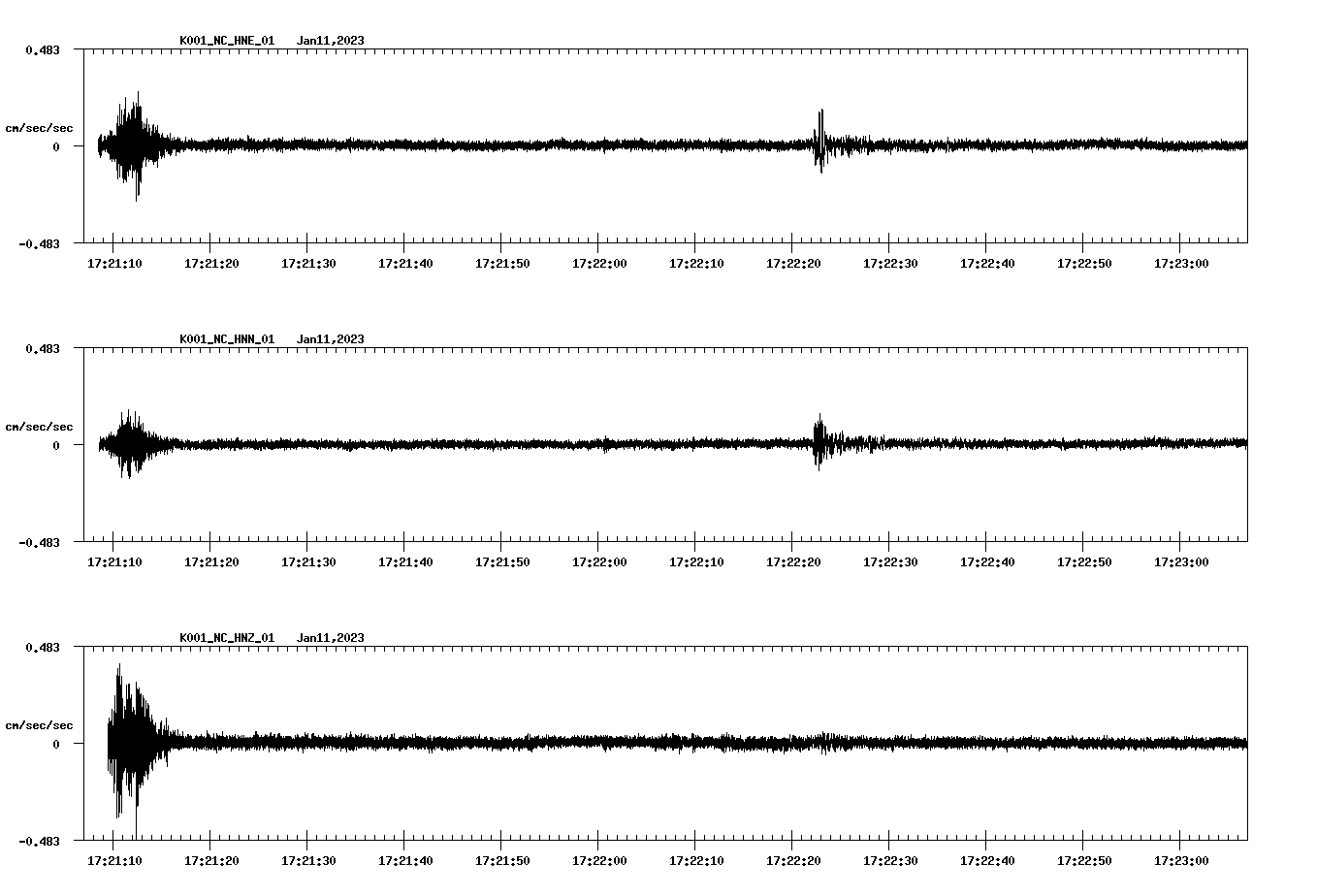Click the Jan11,2023 date label on top trace
1317x896 pixels.
(332, 41)
